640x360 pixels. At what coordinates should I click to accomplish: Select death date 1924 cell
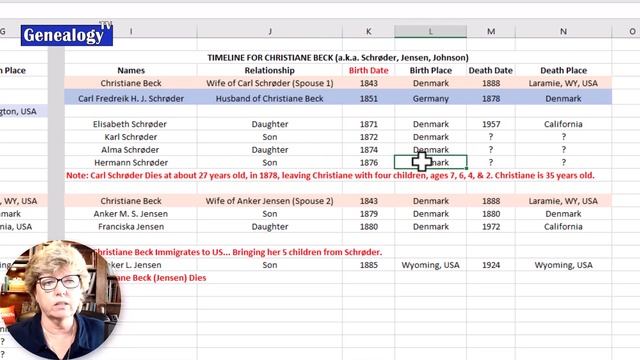click(x=491, y=265)
